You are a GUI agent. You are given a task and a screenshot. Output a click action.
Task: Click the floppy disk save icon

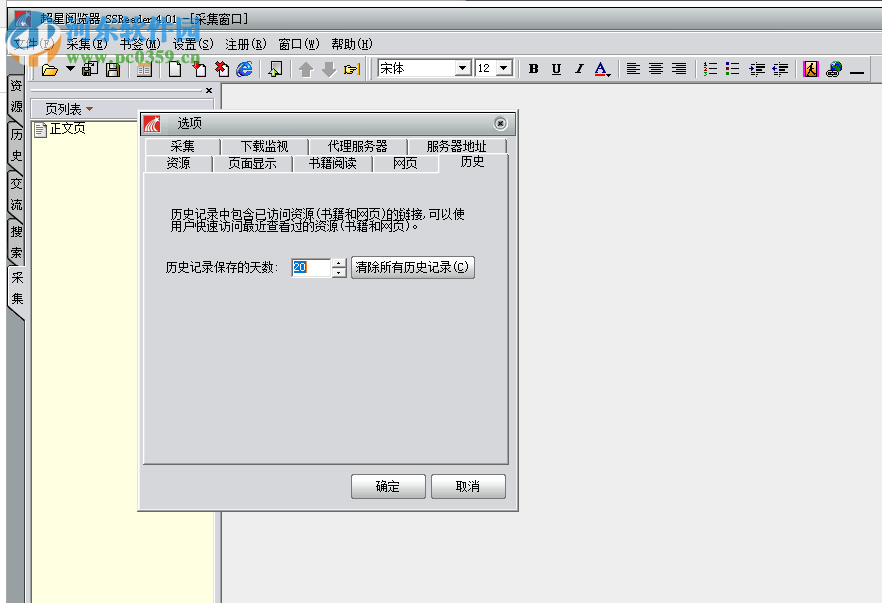(x=113, y=69)
